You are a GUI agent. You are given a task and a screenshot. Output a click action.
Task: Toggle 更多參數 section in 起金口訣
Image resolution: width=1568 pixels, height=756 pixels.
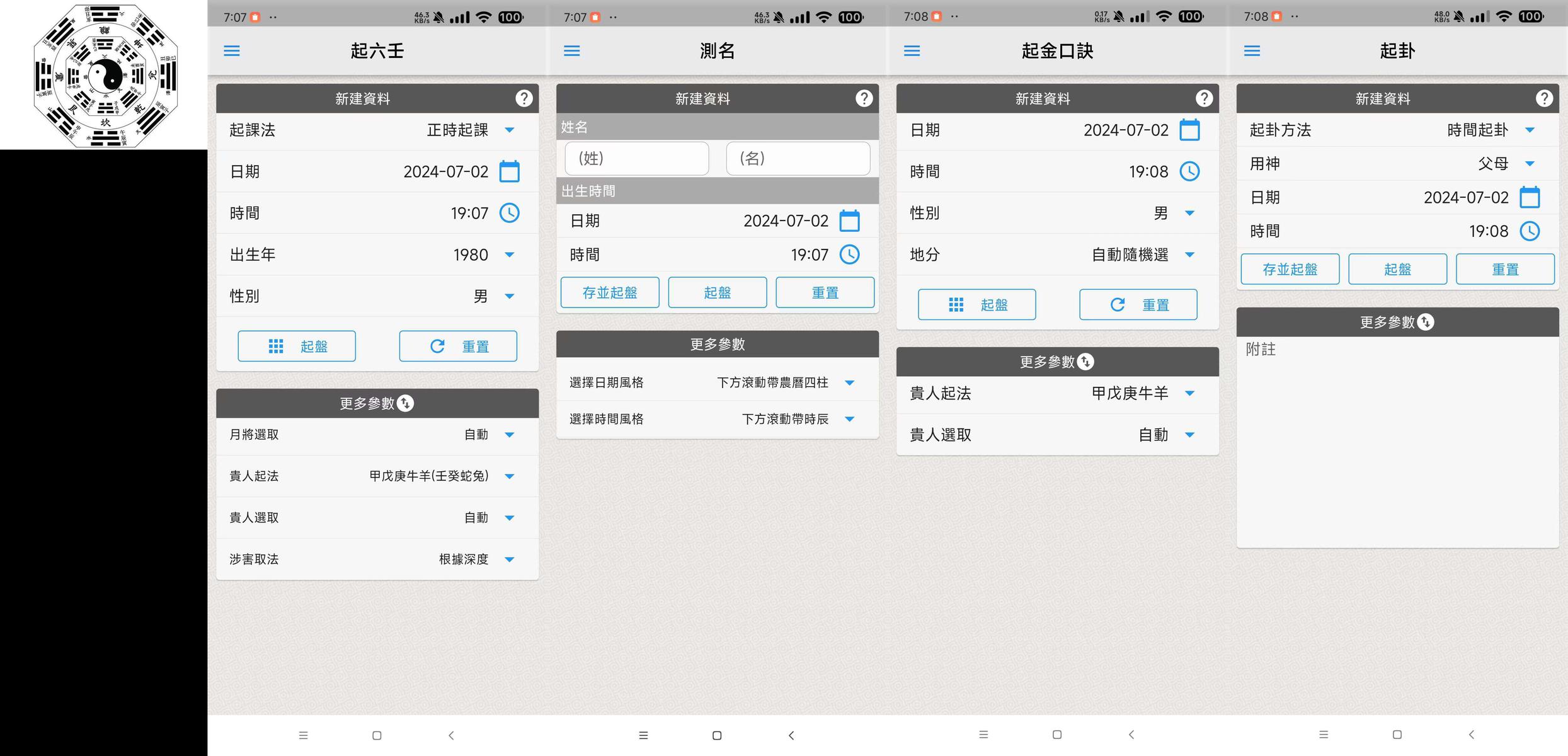(x=1085, y=362)
